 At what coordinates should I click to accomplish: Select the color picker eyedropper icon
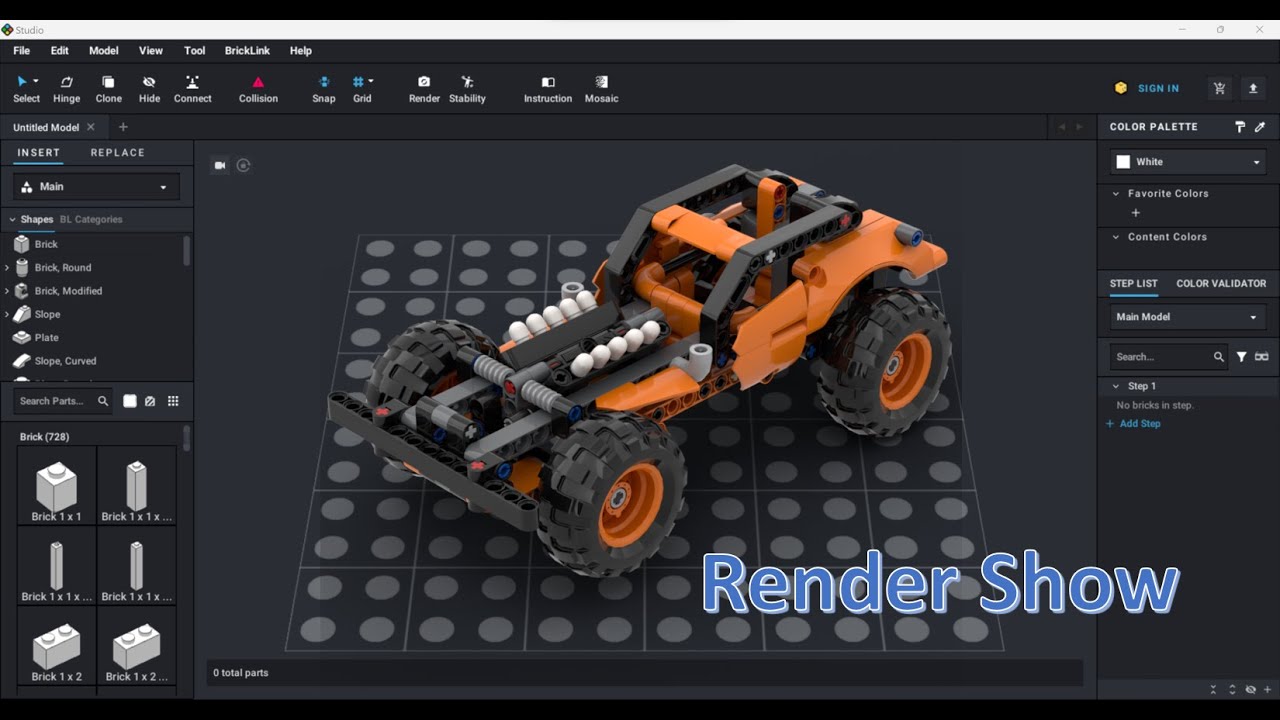click(1260, 127)
